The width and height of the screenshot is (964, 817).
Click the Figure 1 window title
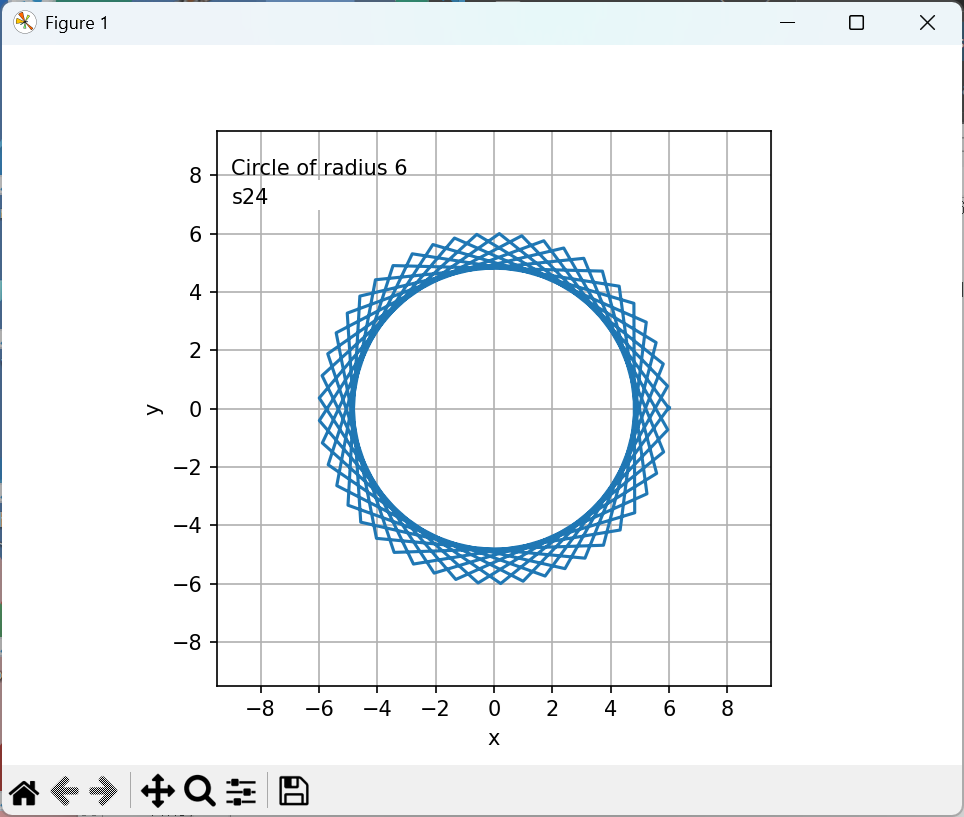point(77,23)
